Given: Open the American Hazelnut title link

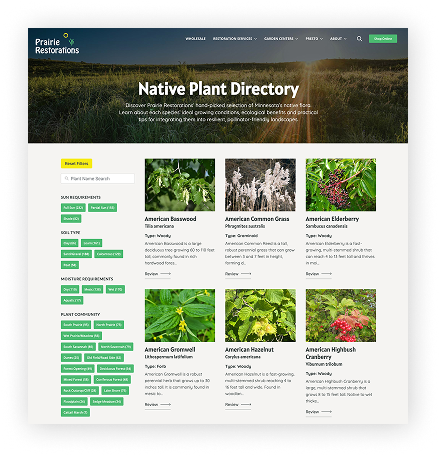Looking at the screenshot, I should 249,350.
